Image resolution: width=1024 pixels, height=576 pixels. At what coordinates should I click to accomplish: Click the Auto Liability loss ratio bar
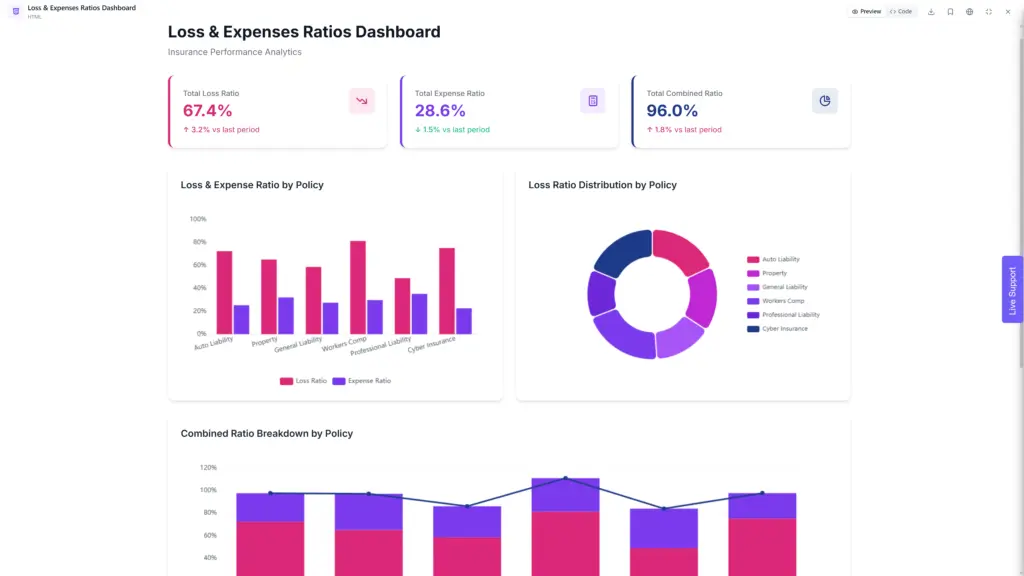point(224,293)
